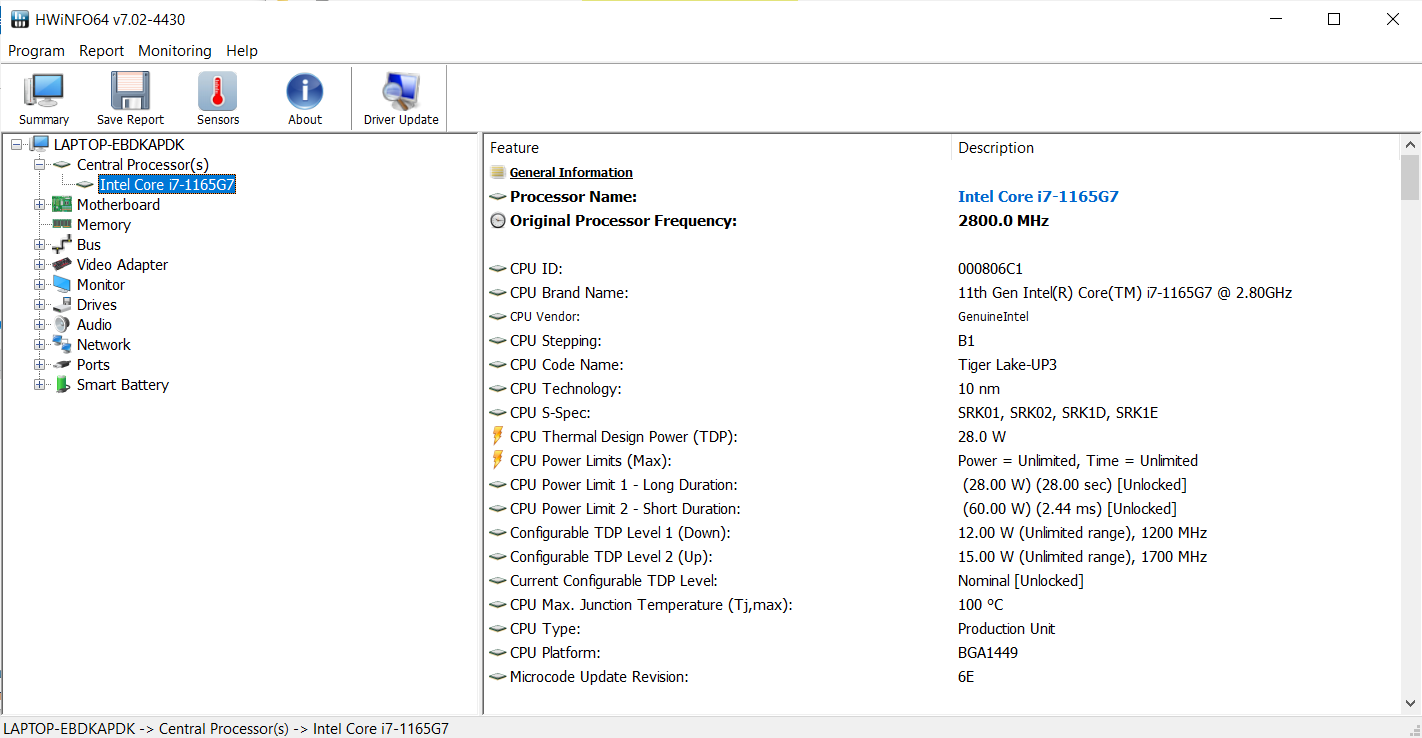Click Configurable TDP Level 1 (Down) row

tap(941, 533)
